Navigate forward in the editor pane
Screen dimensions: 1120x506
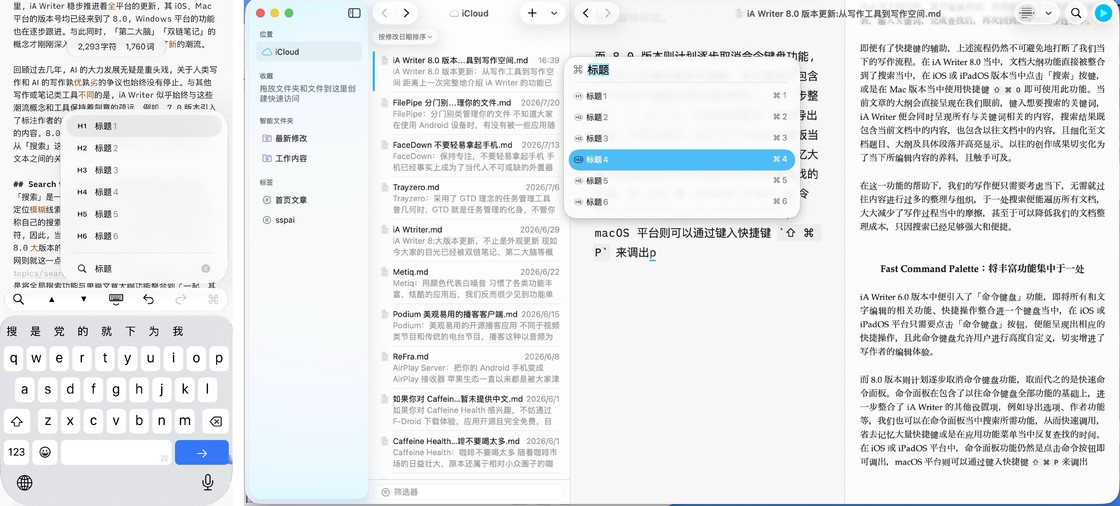tap(608, 13)
